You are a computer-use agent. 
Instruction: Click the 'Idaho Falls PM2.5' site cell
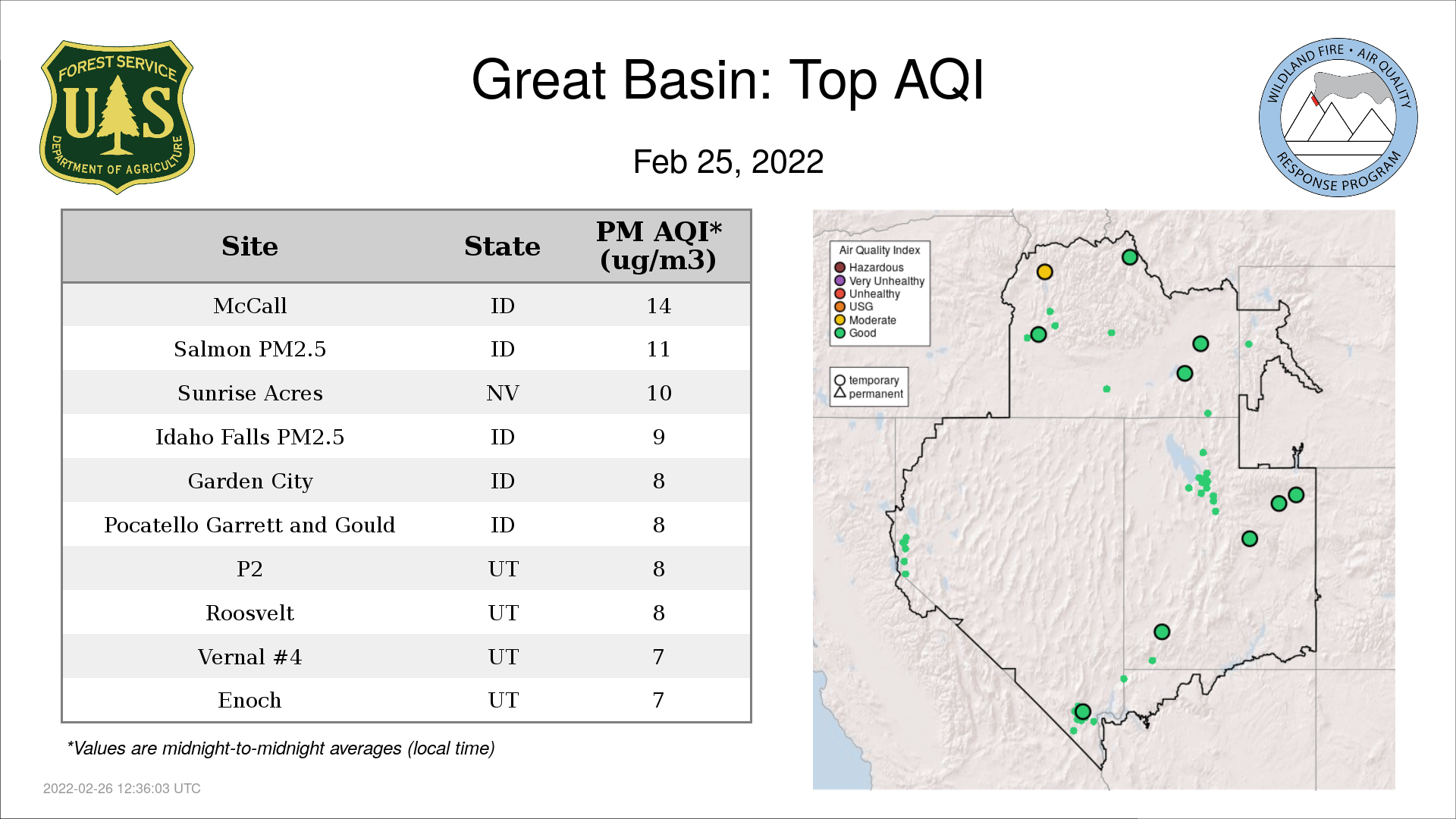[x=249, y=437]
